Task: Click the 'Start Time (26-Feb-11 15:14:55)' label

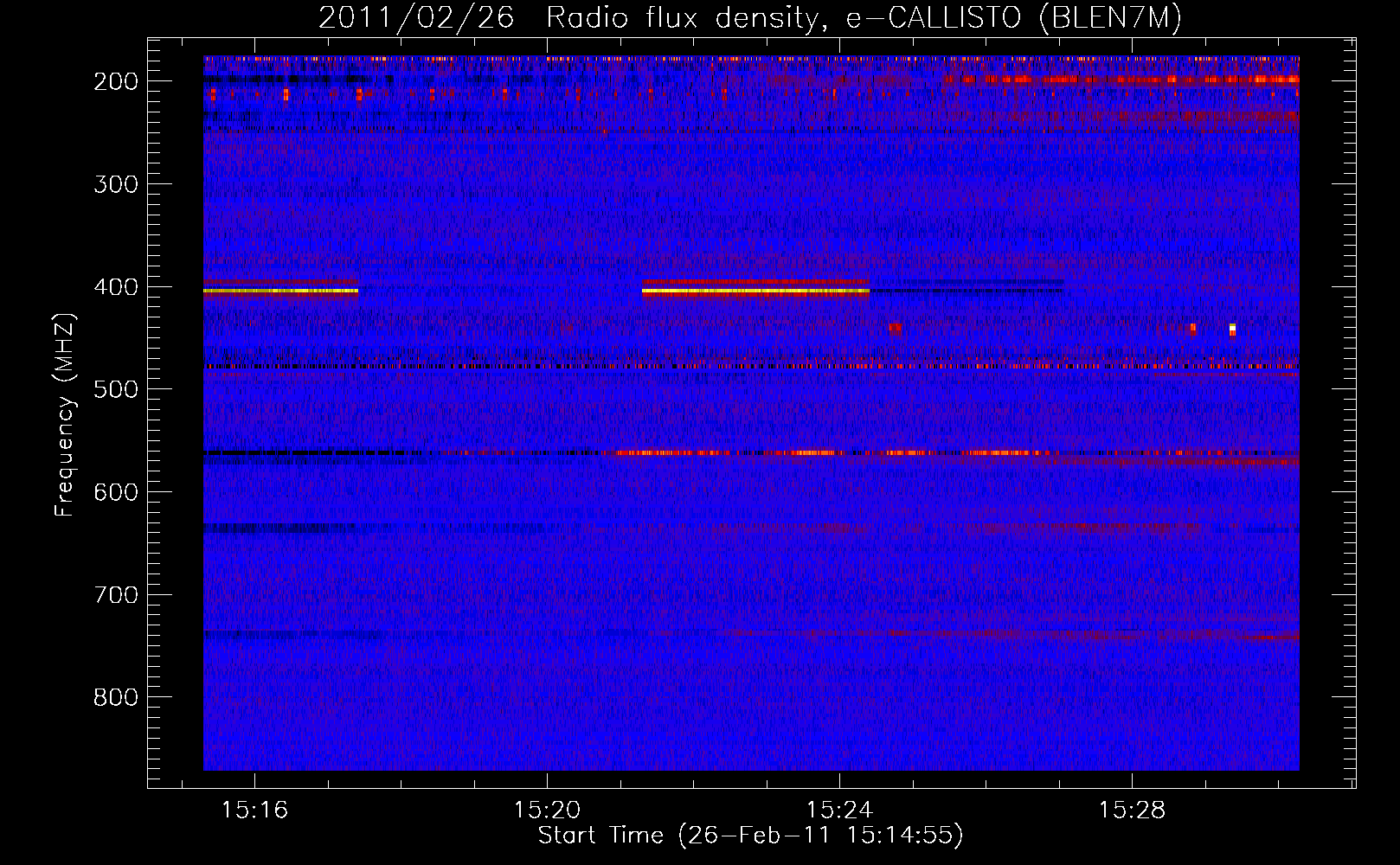Action: pyautogui.click(x=750, y=836)
